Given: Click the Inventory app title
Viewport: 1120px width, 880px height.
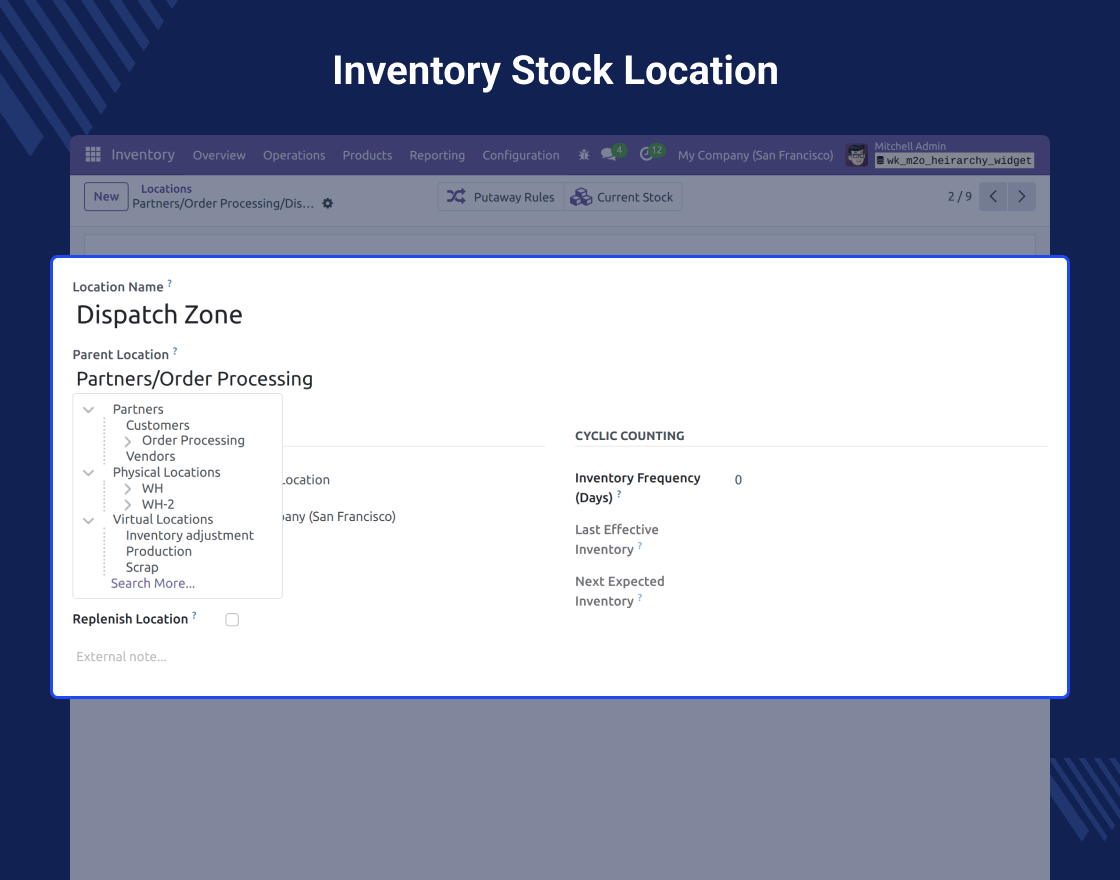Looking at the screenshot, I should [x=143, y=154].
